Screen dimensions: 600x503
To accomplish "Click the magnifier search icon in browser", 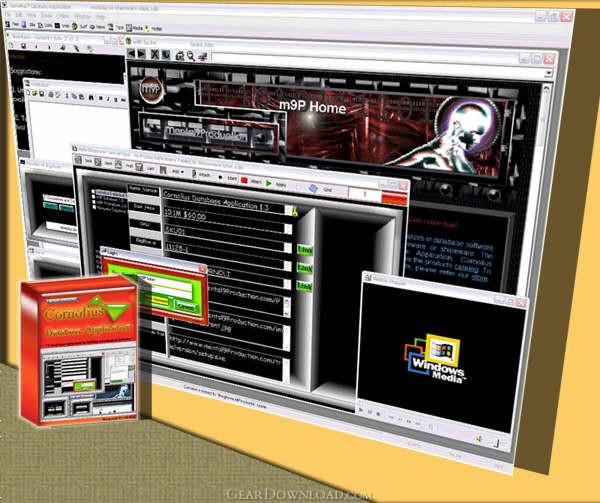I will click(190, 56).
